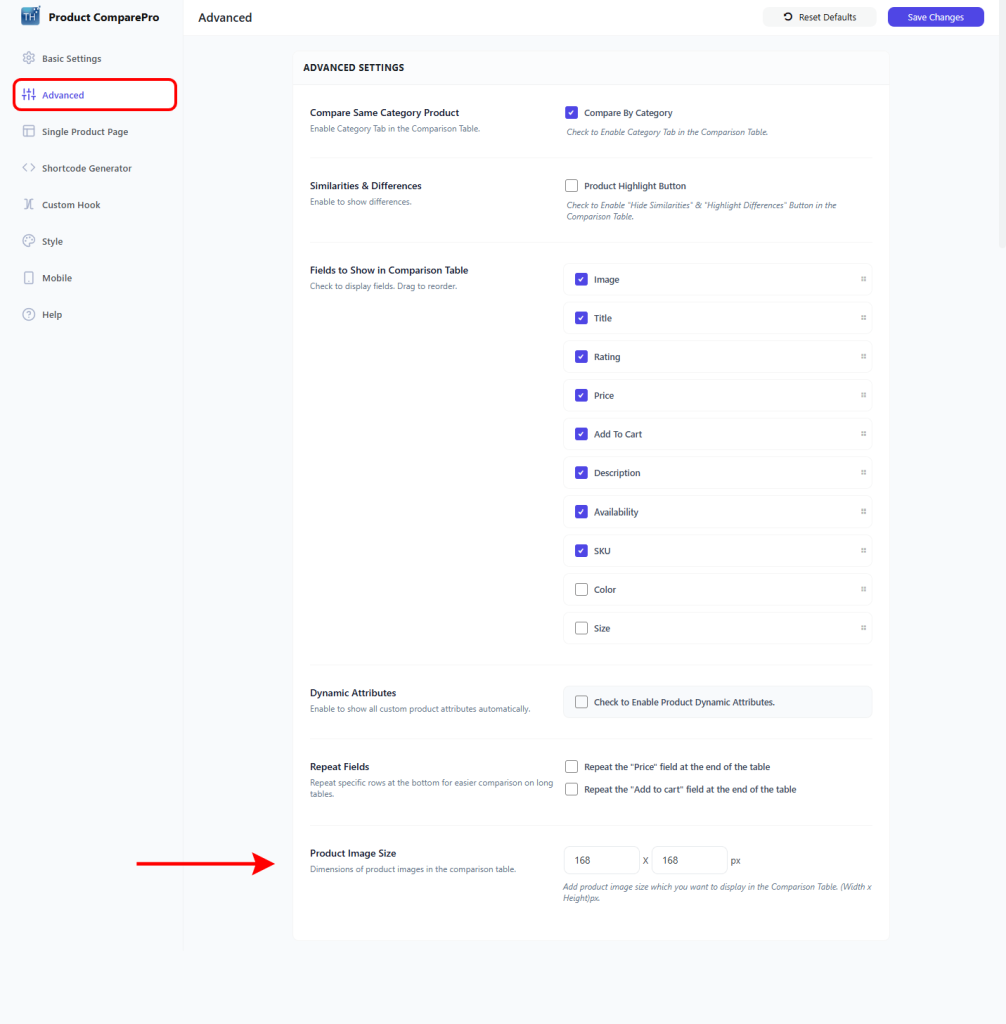Uncheck the Image field checkbox
This screenshot has height=1024, width=1006.
(581, 279)
